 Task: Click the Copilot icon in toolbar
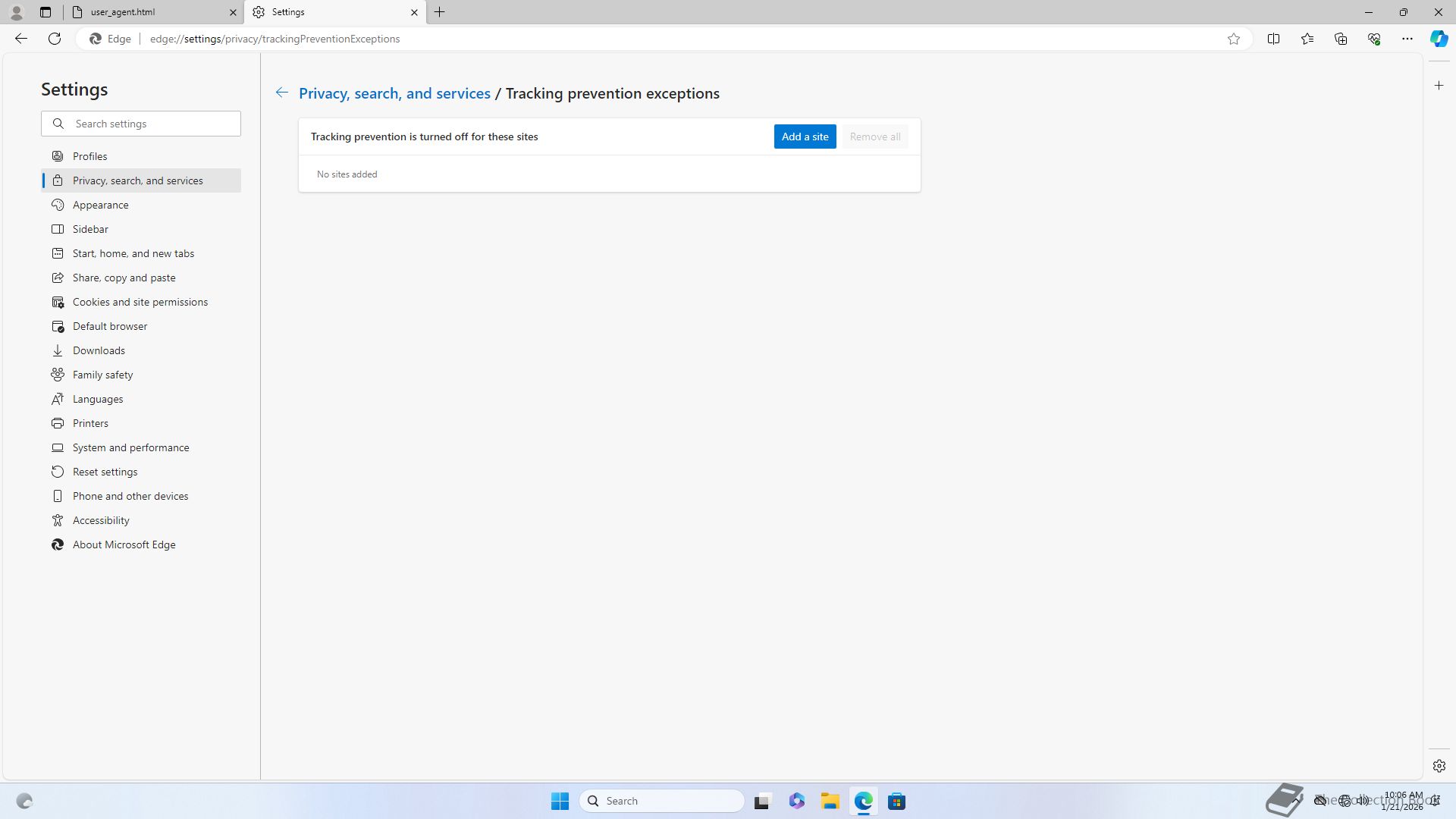[1439, 39]
